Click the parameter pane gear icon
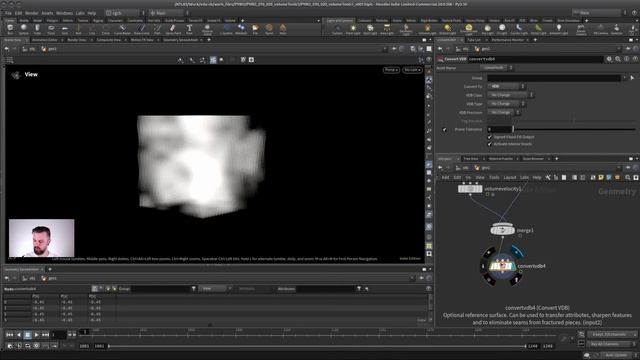 (x=609, y=59)
